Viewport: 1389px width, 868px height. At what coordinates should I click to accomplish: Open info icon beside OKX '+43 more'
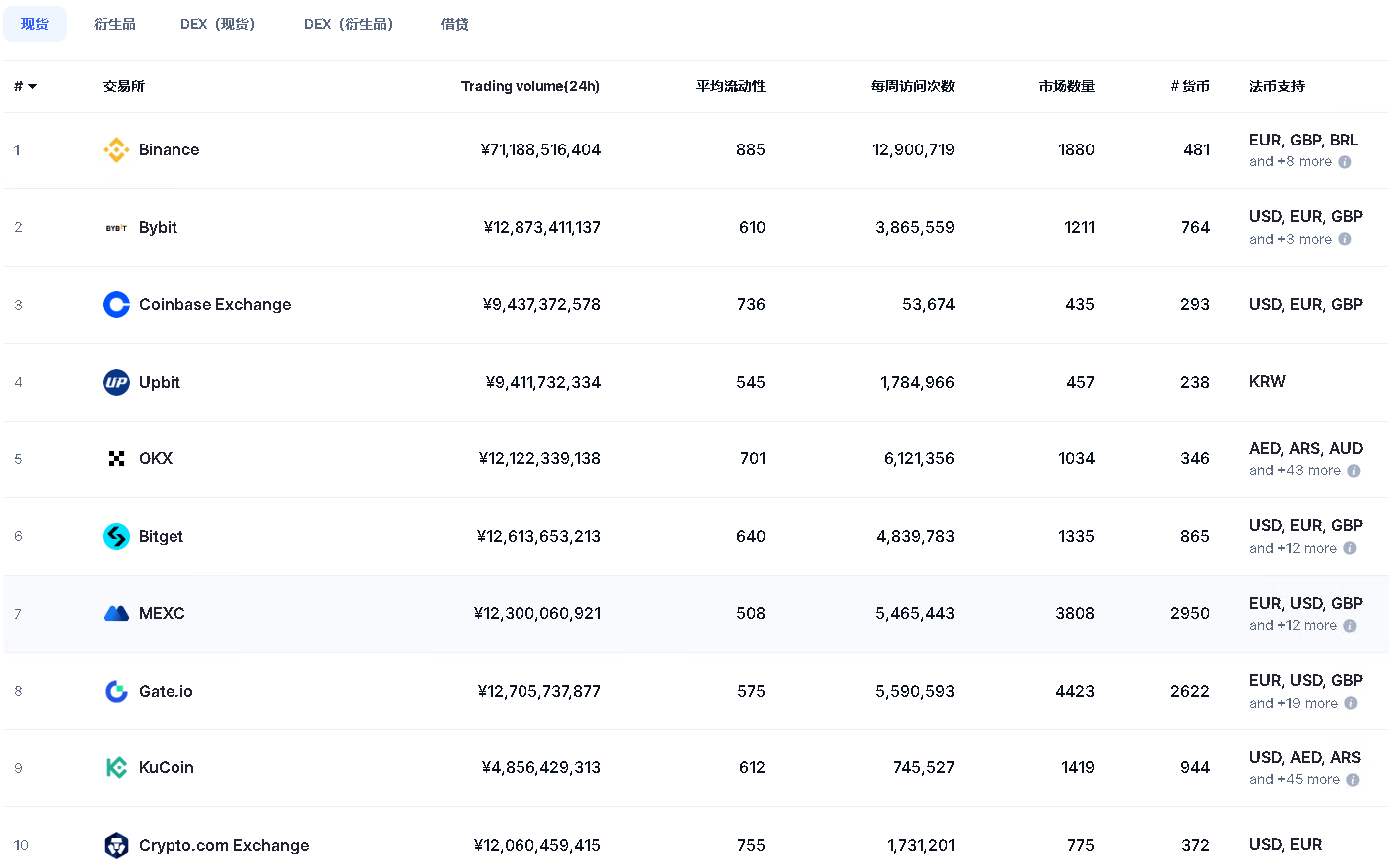(1354, 471)
